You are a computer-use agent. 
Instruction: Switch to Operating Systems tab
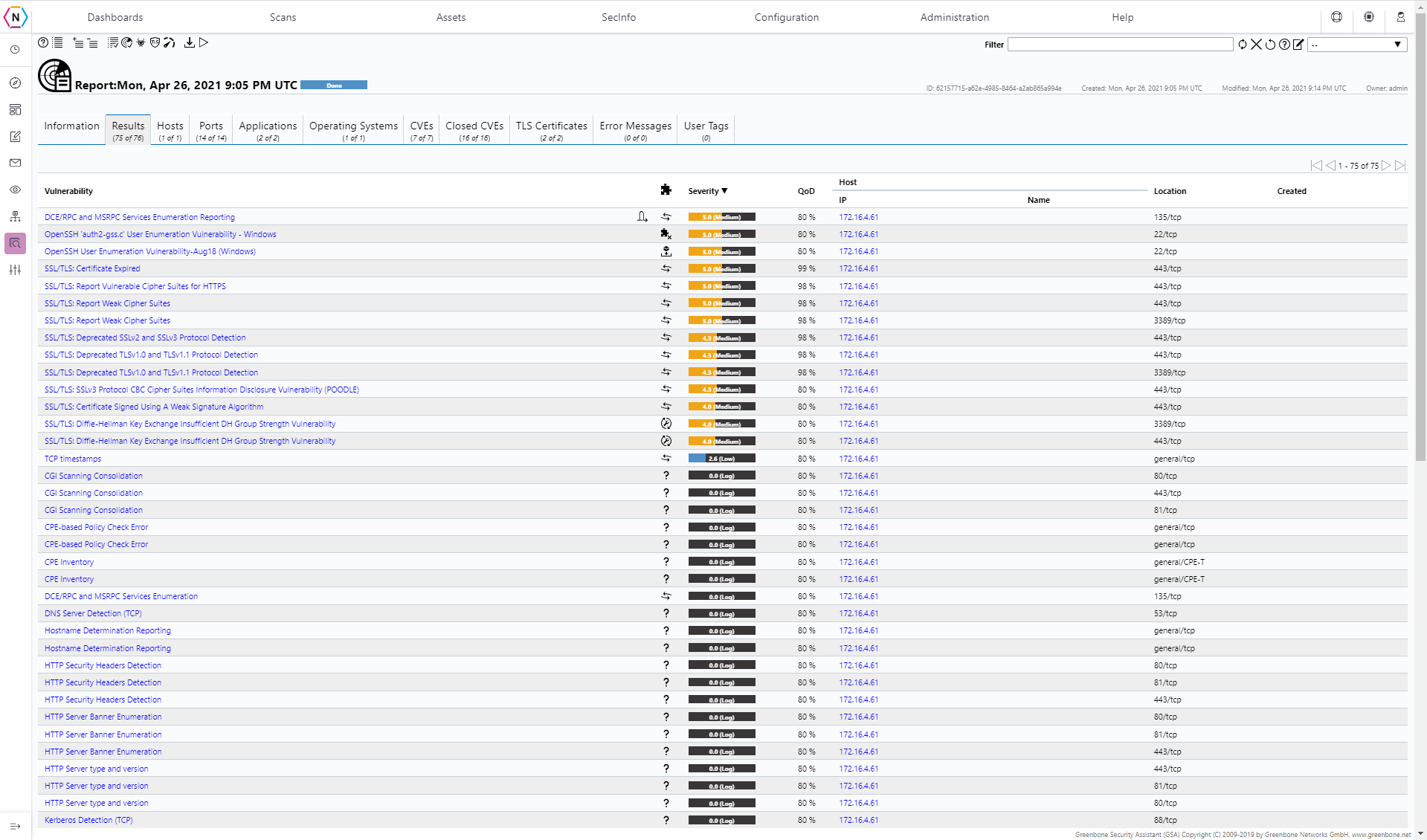(353, 130)
